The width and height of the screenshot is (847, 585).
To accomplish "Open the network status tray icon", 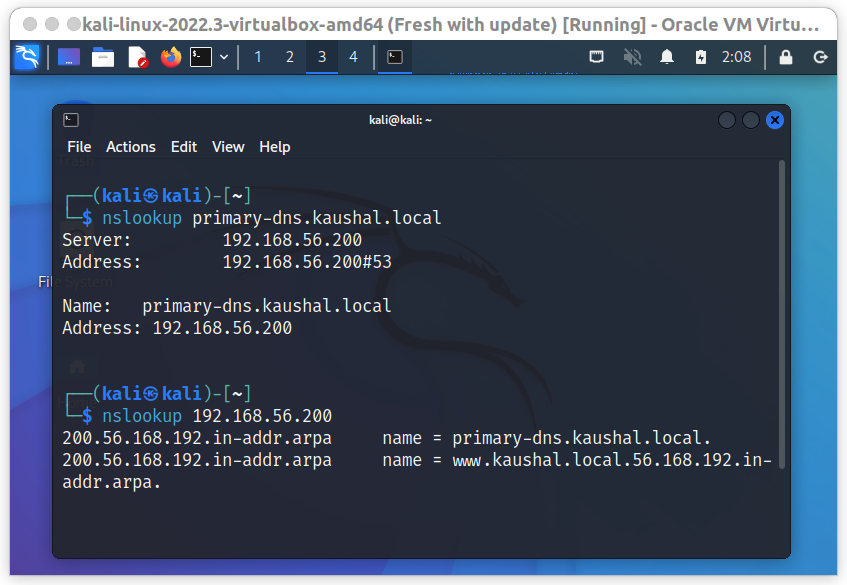I will point(596,57).
